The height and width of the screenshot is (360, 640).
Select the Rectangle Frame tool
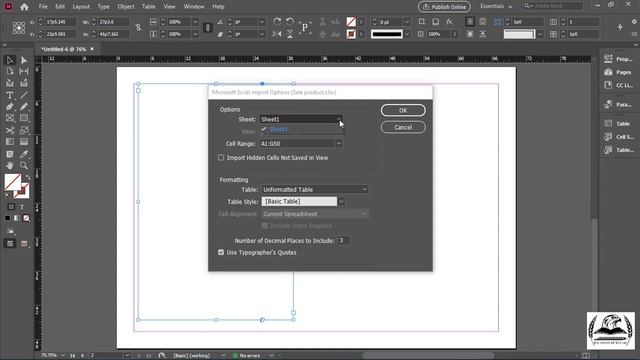[x=10, y=118]
